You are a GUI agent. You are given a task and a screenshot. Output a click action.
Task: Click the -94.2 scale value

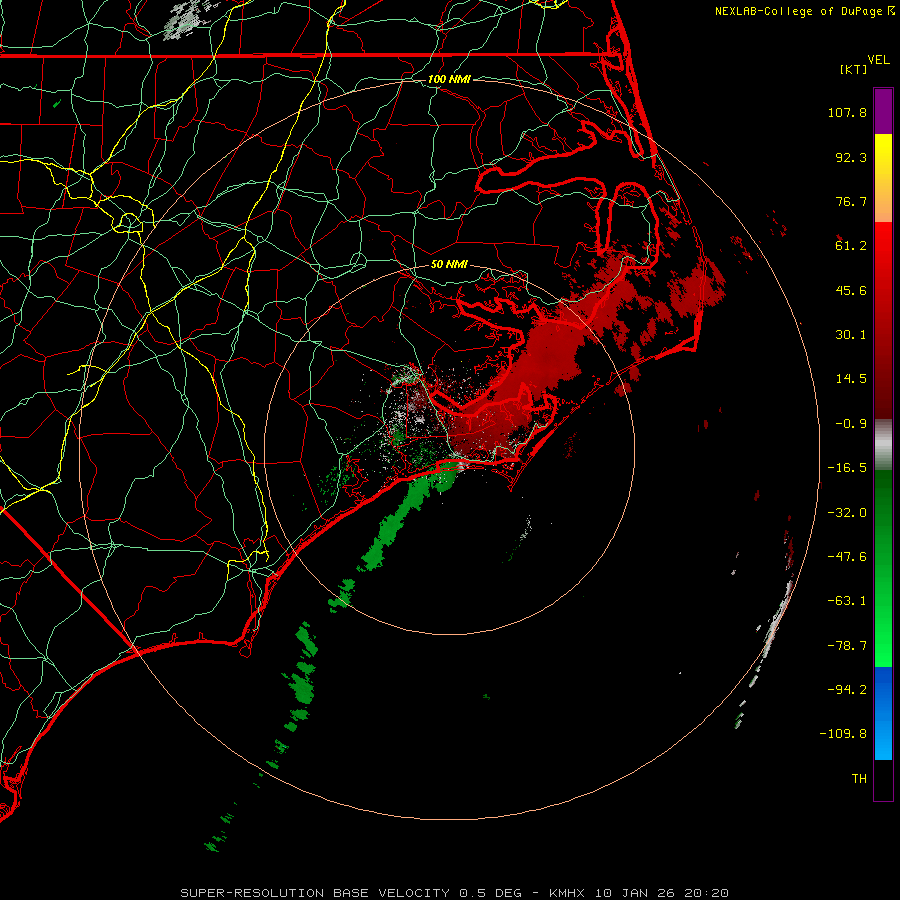(x=847, y=689)
